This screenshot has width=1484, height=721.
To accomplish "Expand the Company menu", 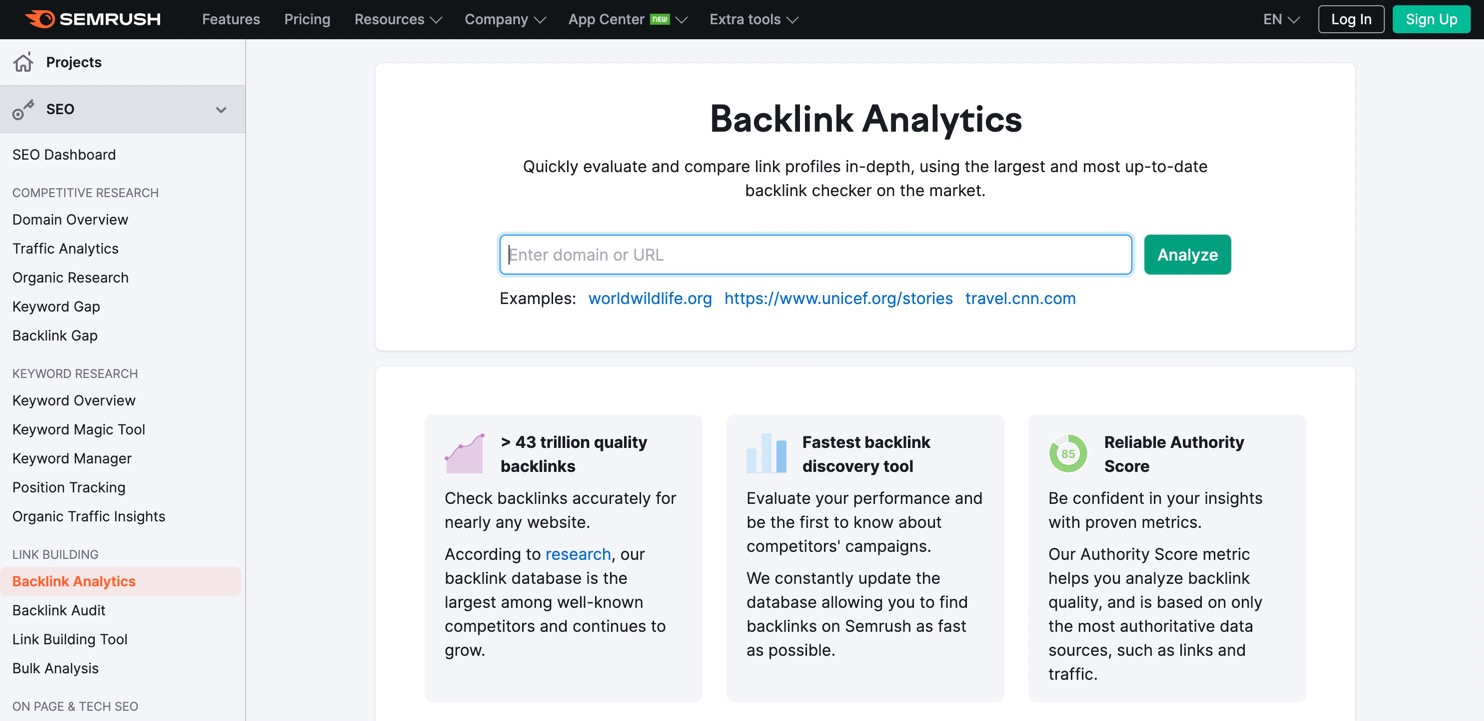I will 504,19.
